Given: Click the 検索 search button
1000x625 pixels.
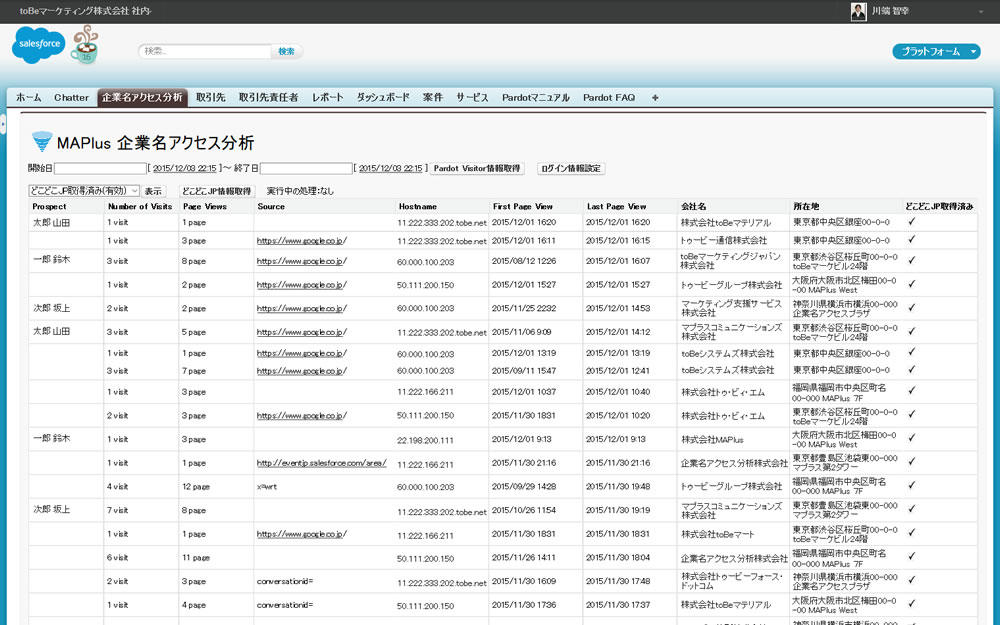Looking at the screenshot, I should click(286, 52).
